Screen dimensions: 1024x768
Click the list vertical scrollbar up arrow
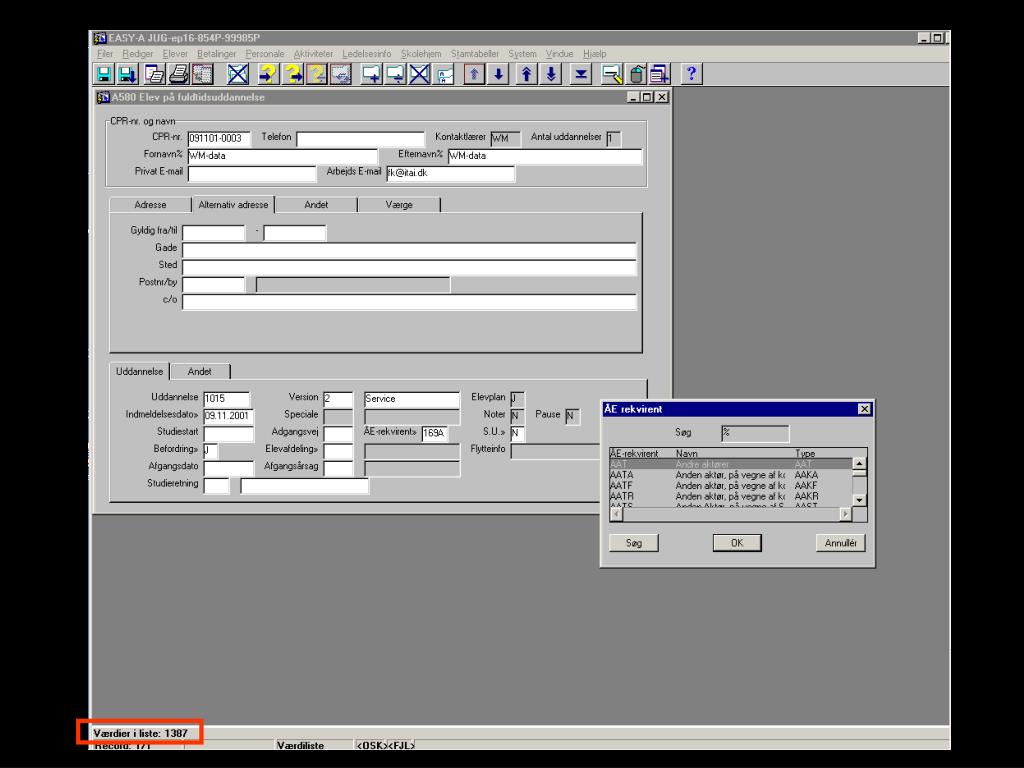pyautogui.click(x=859, y=464)
